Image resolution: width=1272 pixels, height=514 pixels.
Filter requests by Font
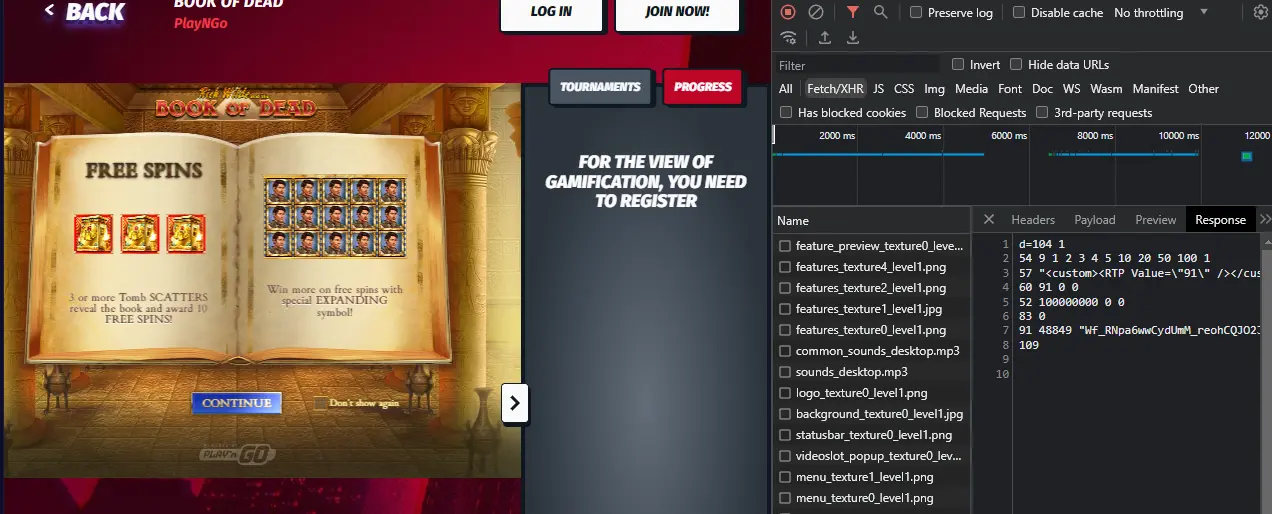[1010, 88]
